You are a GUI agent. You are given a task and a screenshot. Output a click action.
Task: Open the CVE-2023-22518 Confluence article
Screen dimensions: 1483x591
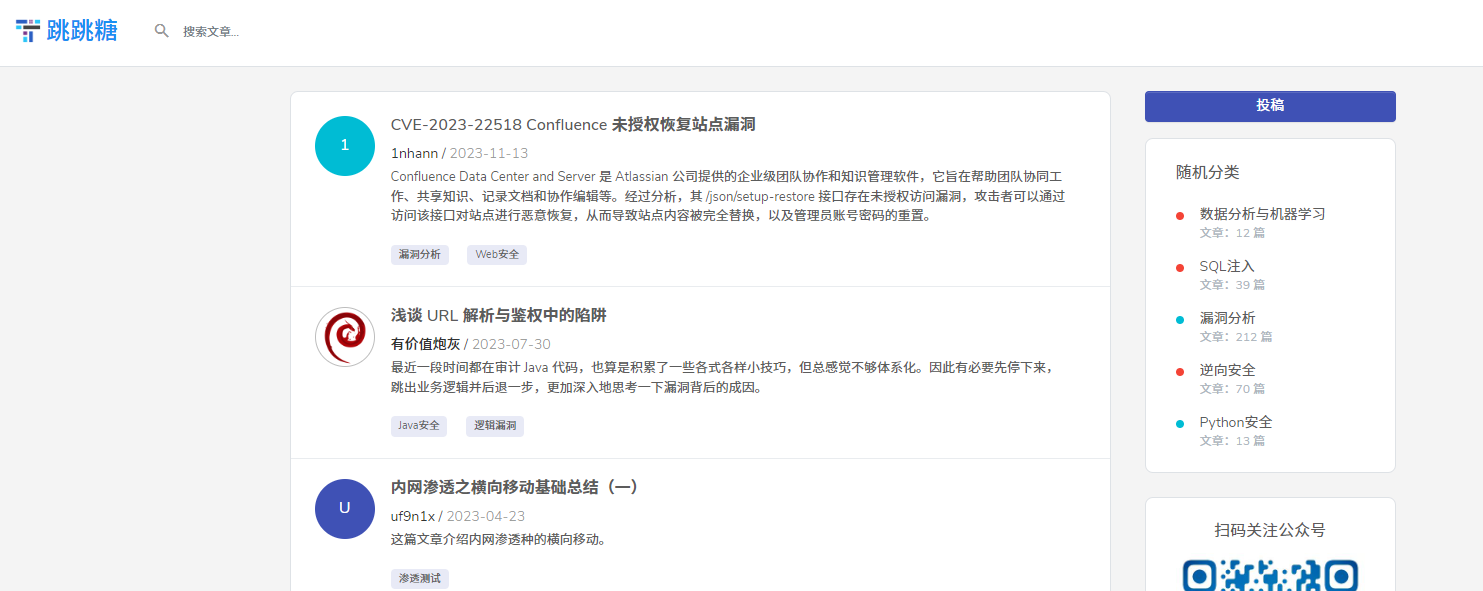point(572,125)
